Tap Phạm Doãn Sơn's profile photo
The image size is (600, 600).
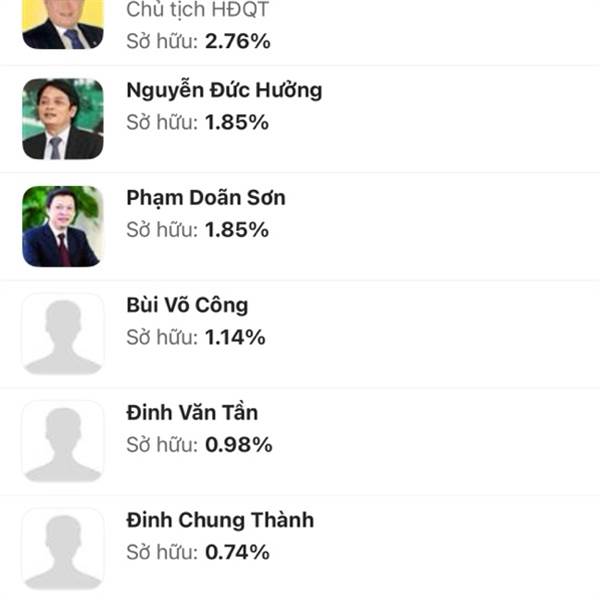62,226
